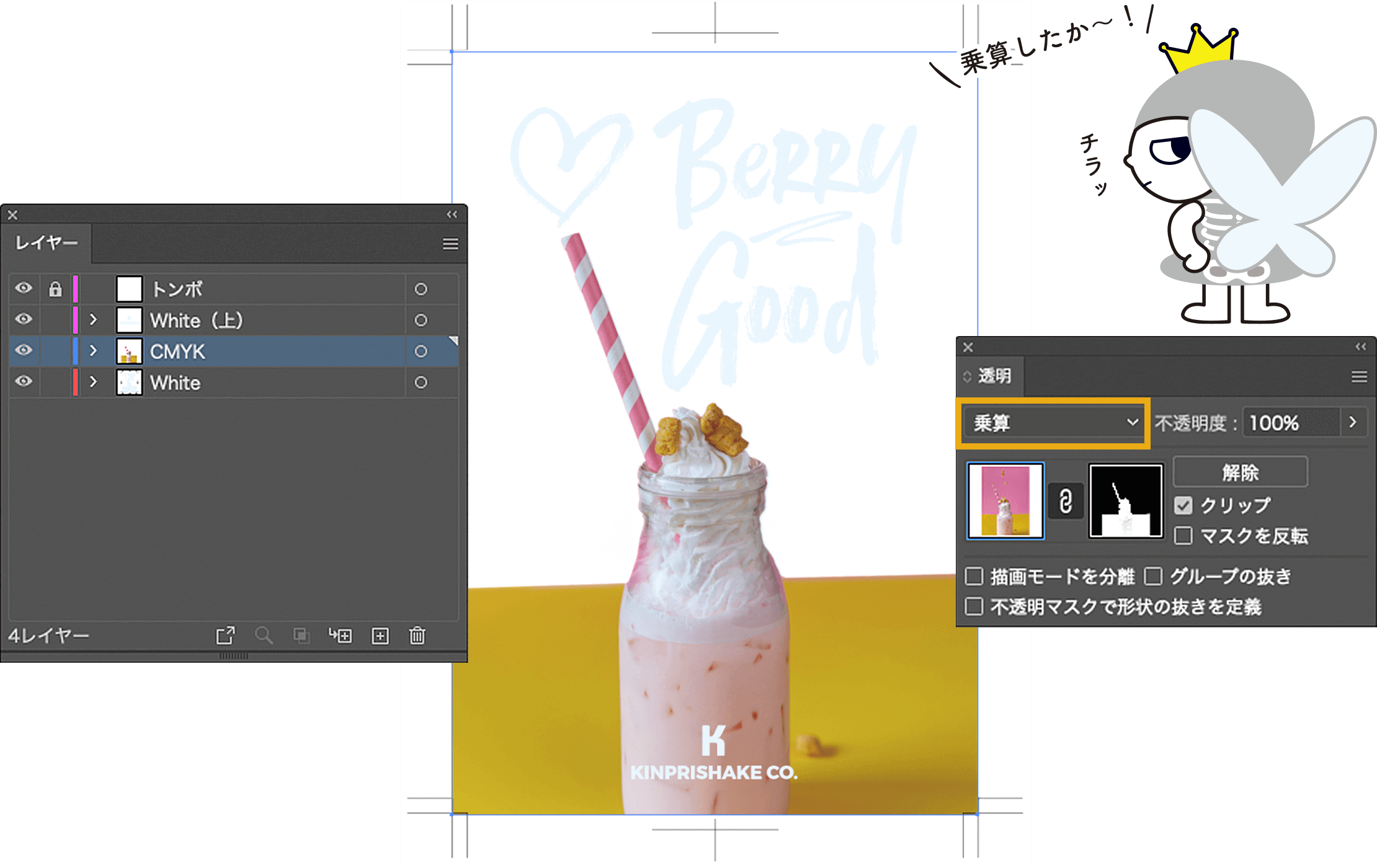Select the black opacity mask thumbnail
Screen dimensions: 1377x868
1126,501
